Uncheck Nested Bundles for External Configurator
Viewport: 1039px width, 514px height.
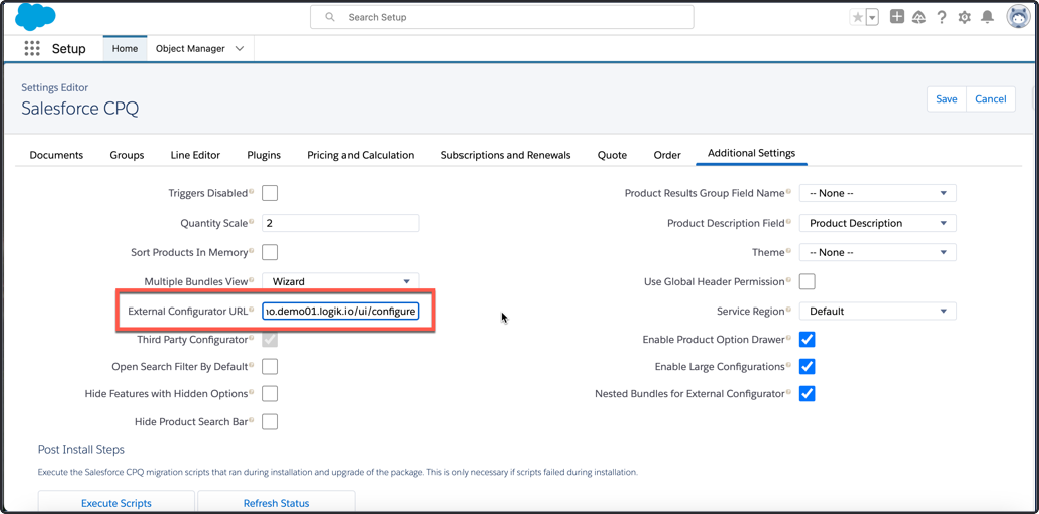(806, 393)
